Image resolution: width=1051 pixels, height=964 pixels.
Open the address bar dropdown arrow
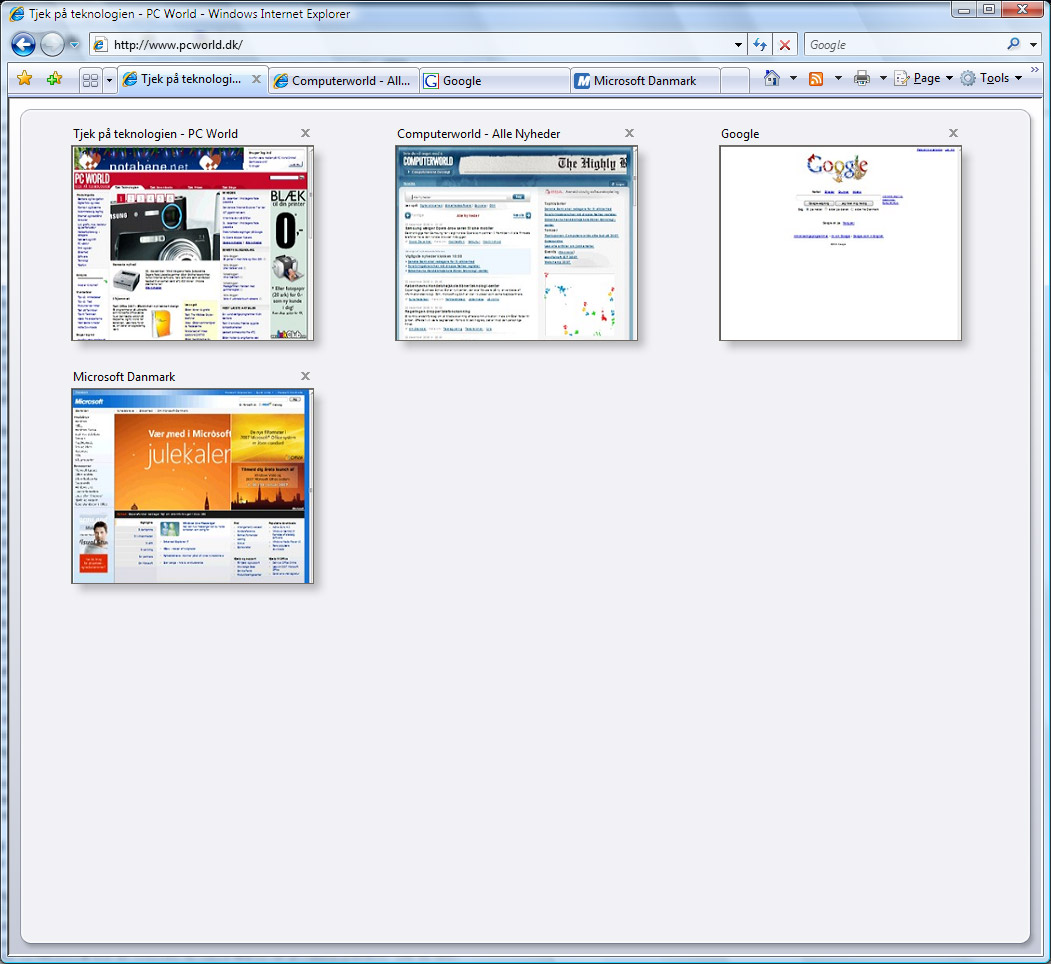click(x=738, y=45)
